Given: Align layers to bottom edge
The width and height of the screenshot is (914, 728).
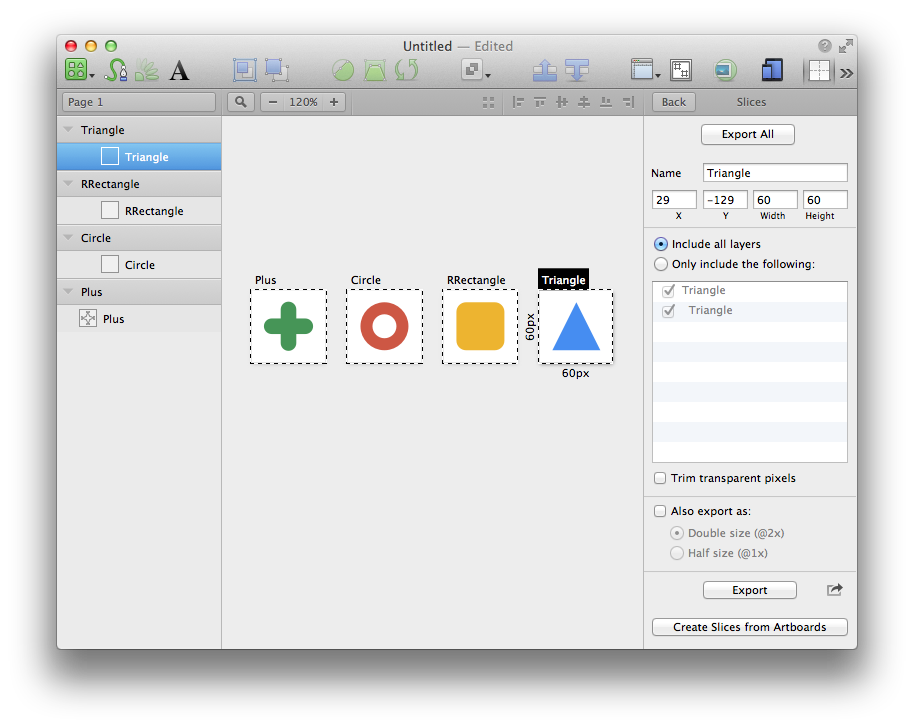Looking at the screenshot, I should 606,103.
